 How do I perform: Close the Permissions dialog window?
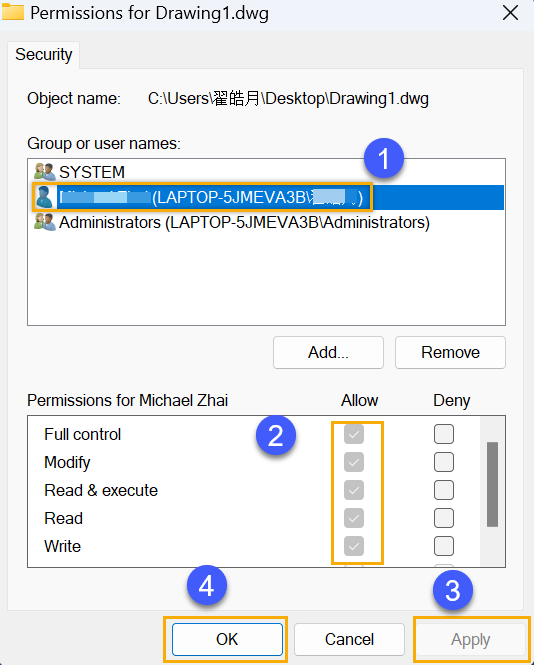click(510, 13)
